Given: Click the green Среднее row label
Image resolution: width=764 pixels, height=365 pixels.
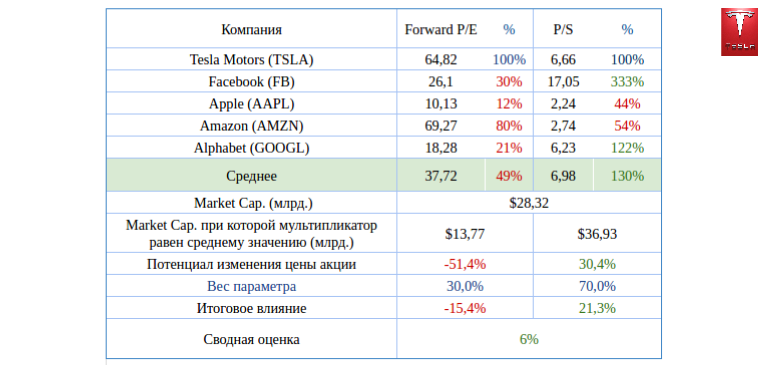Looking at the screenshot, I should coord(251,176).
